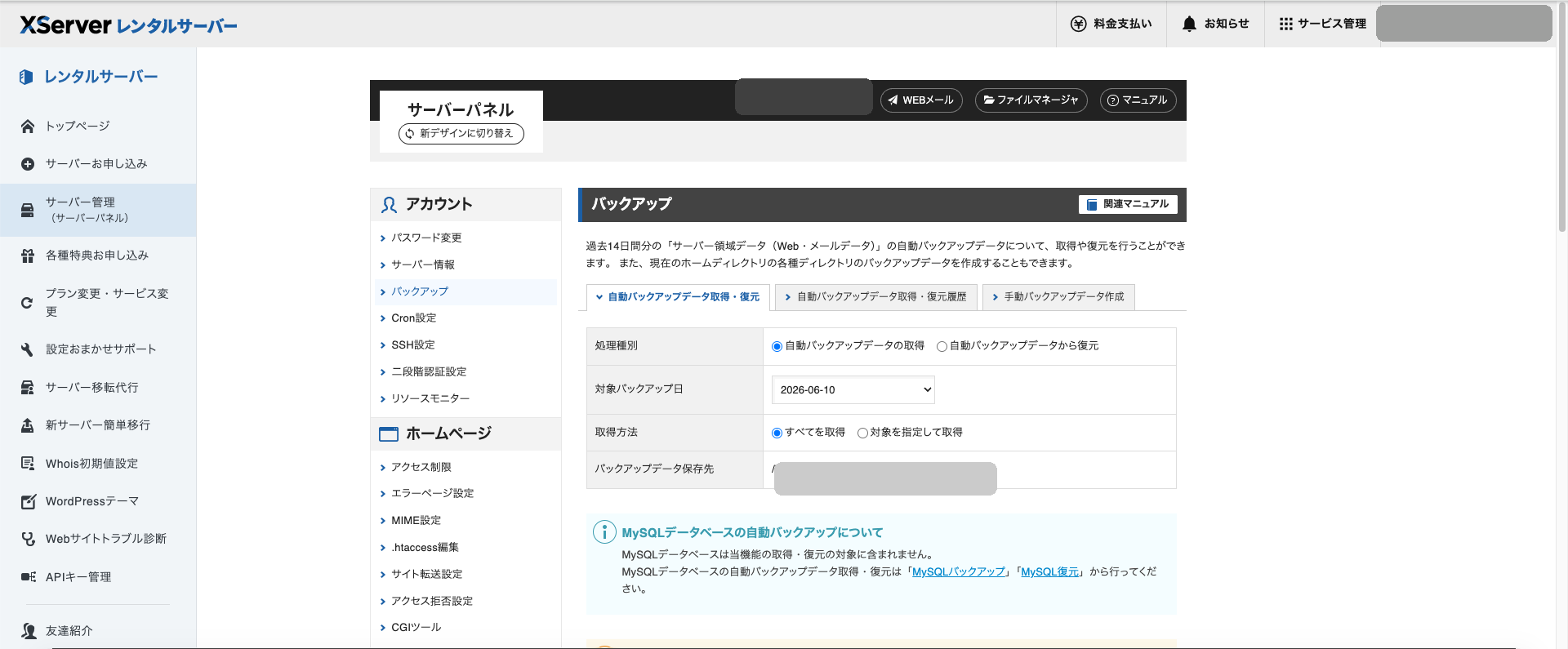The image size is (1568, 649).
Task: Click the server icon for サーバー管理
Action: click(x=28, y=210)
